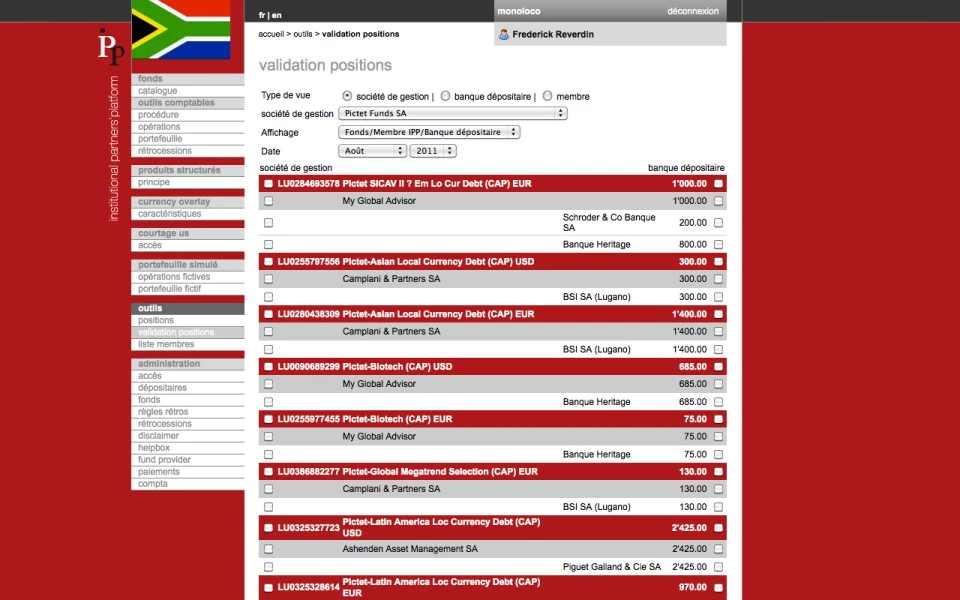Check left box for LU0284693578 fund row
This screenshot has width=960, height=600.
coord(268,184)
